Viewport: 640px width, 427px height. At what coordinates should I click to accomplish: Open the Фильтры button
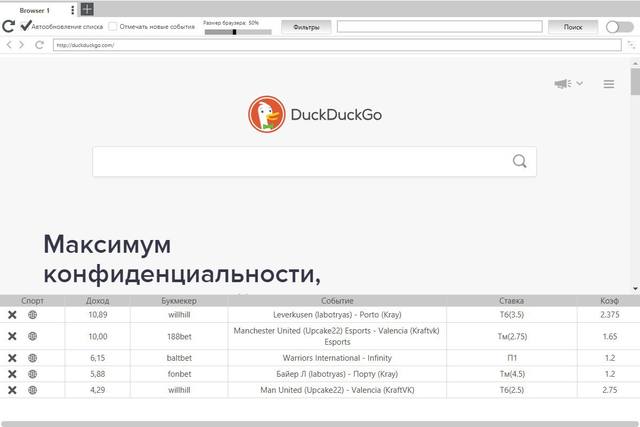pos(306,27)
